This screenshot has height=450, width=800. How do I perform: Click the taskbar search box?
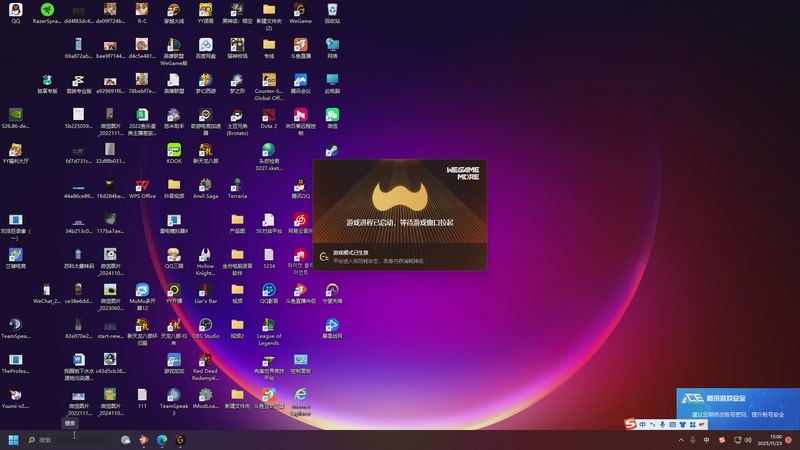tap(70, 440)
